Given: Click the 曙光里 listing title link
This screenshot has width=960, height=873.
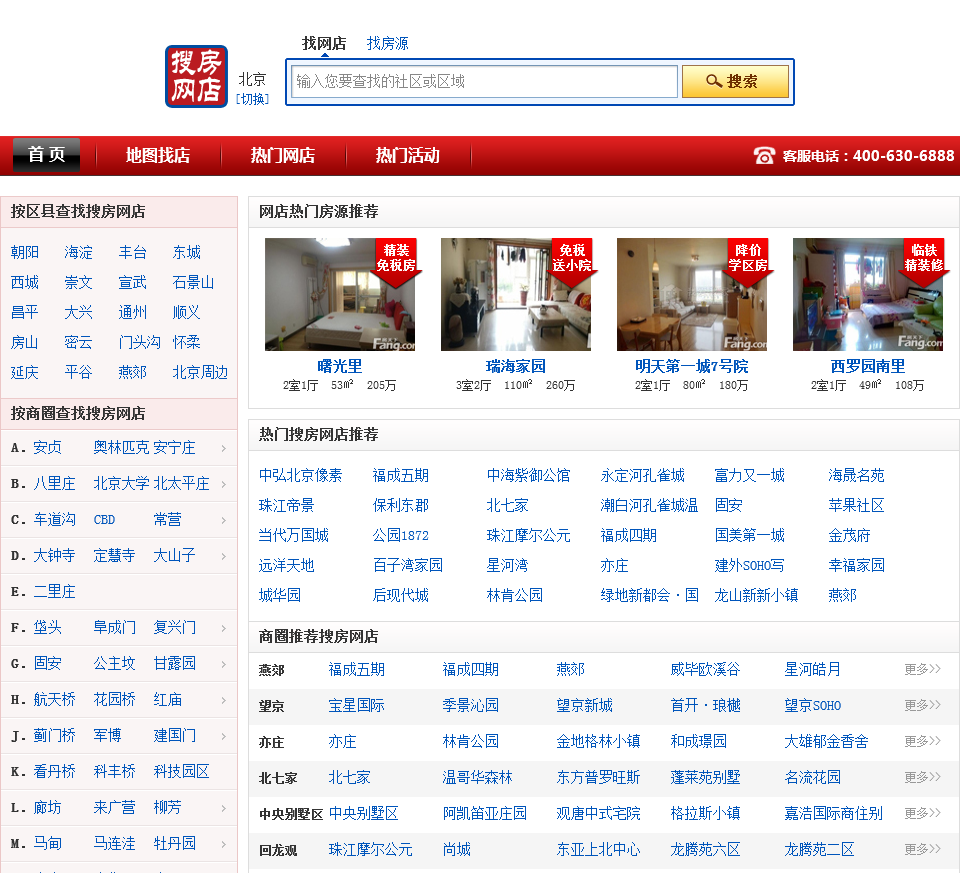Looking at the screenshot, I should click(340, 366).
